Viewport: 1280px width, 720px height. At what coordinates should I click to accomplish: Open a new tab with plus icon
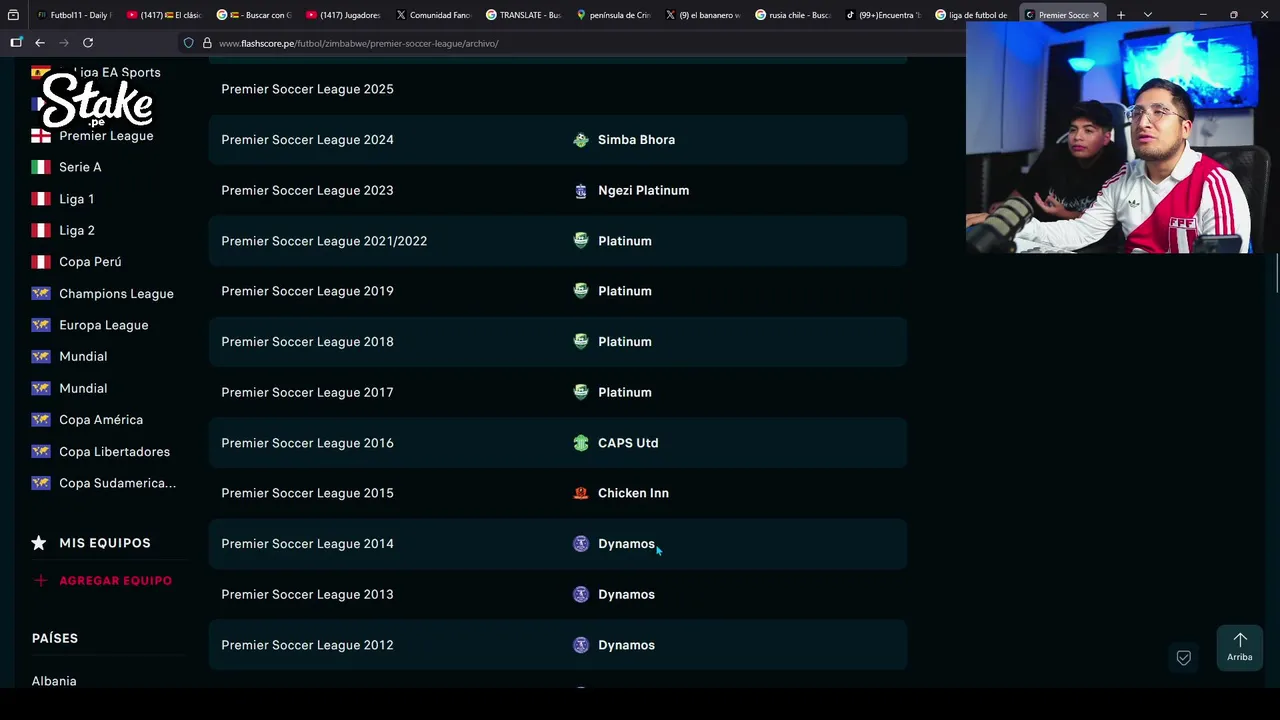click(1121, 15)
